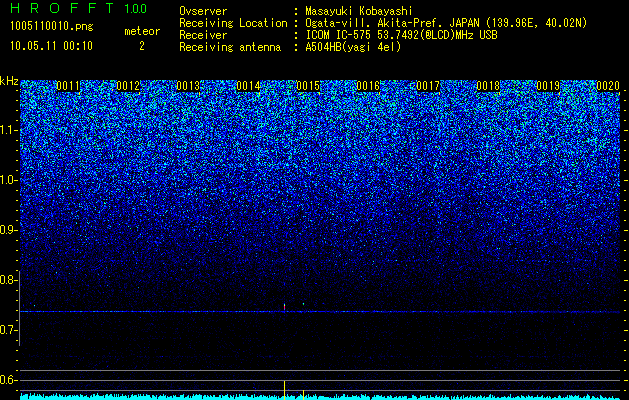Click the 0014 time marker
The image size is (629, 400).
click(x=248, y=86)
